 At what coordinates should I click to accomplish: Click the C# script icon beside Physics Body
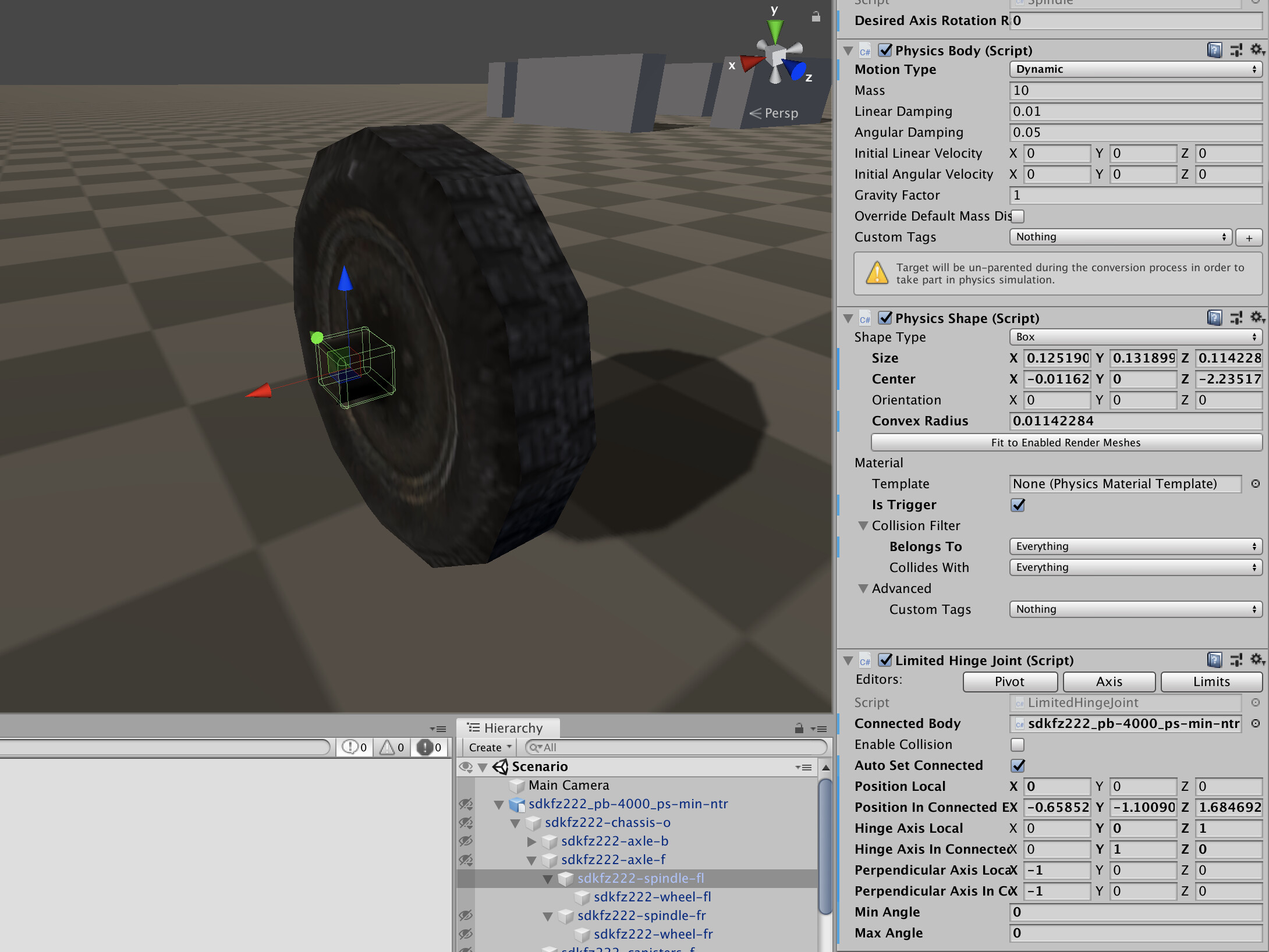pos(866,51)
